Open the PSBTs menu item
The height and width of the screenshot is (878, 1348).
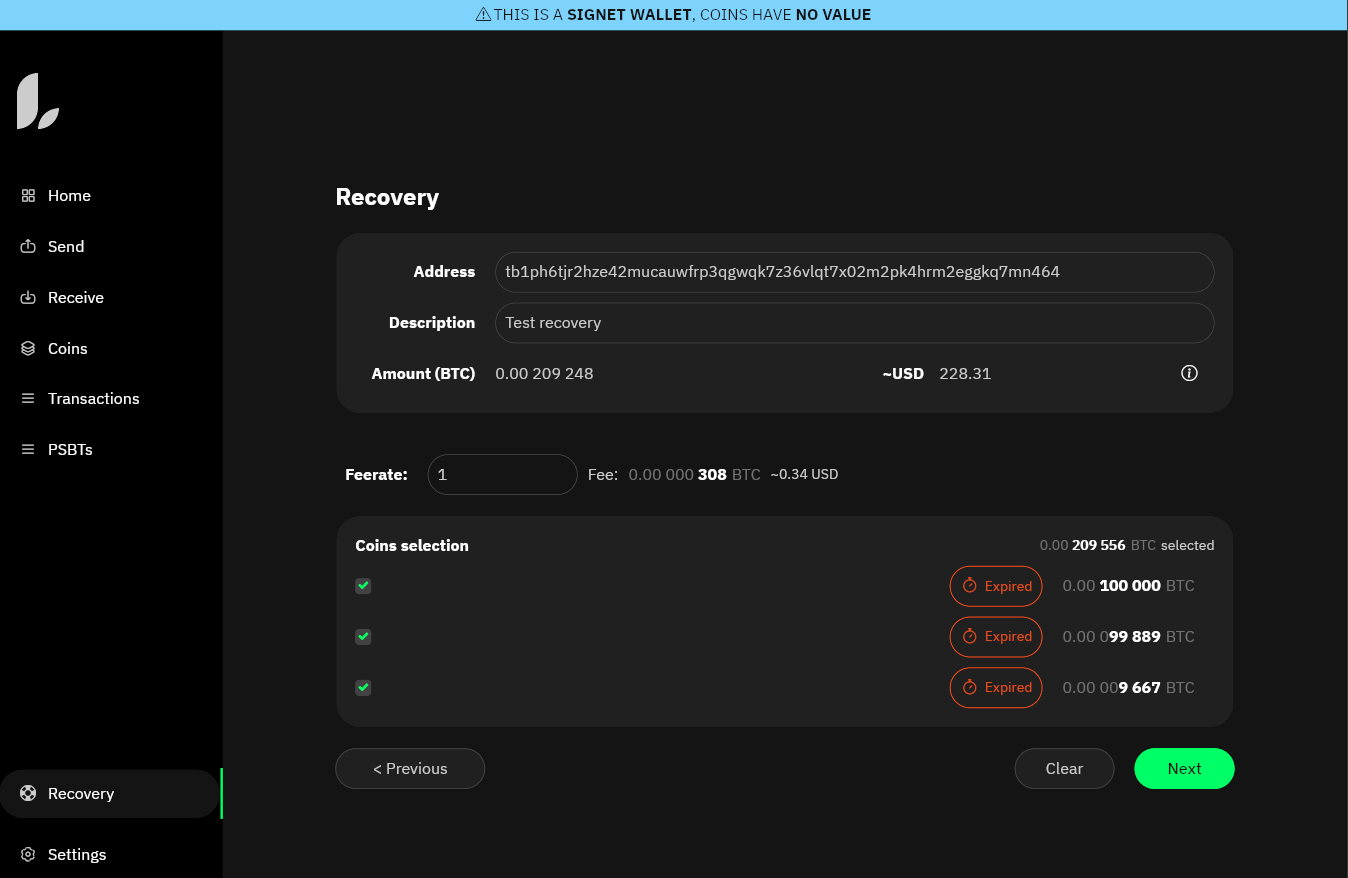(70, 450)
